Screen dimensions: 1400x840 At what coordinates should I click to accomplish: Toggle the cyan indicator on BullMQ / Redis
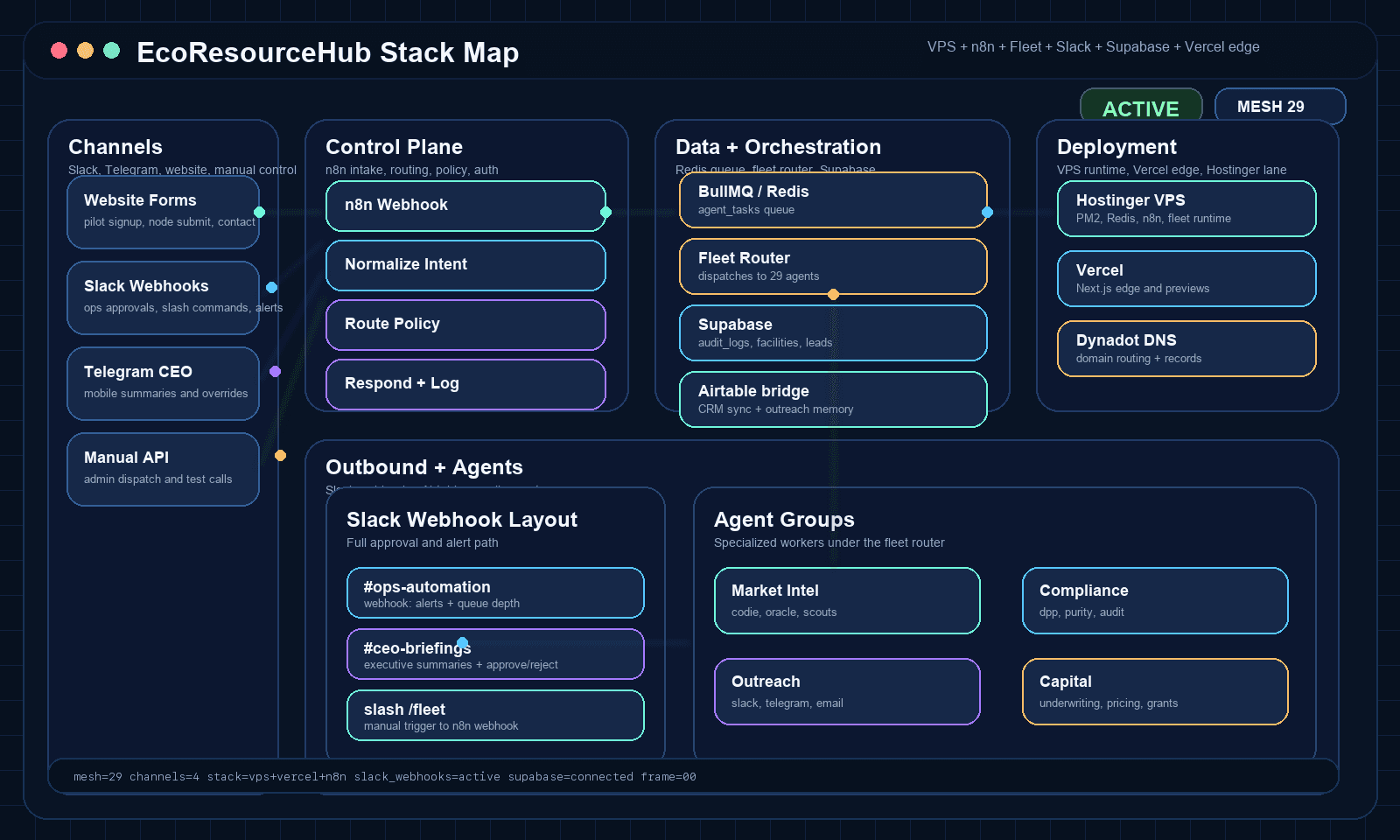(x=987, y=212)
